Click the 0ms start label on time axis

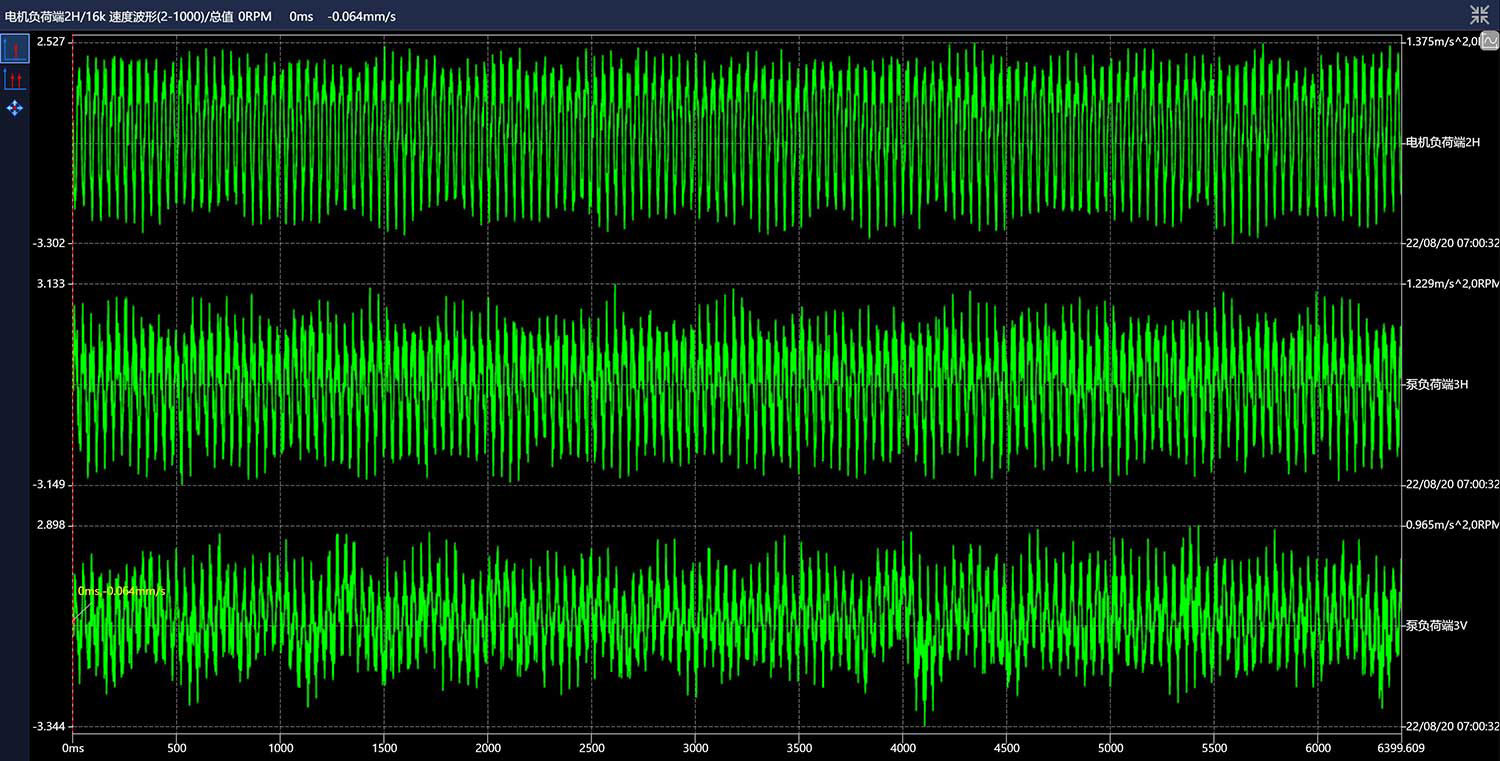click(x=74, y=748)
